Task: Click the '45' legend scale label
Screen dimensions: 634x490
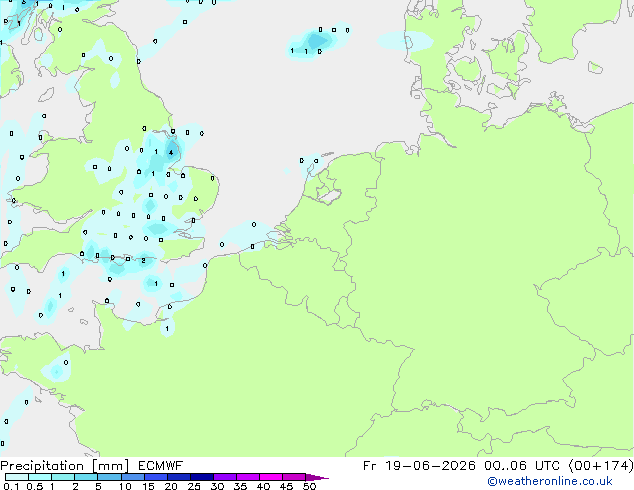Action: click(x=286, y=486)
